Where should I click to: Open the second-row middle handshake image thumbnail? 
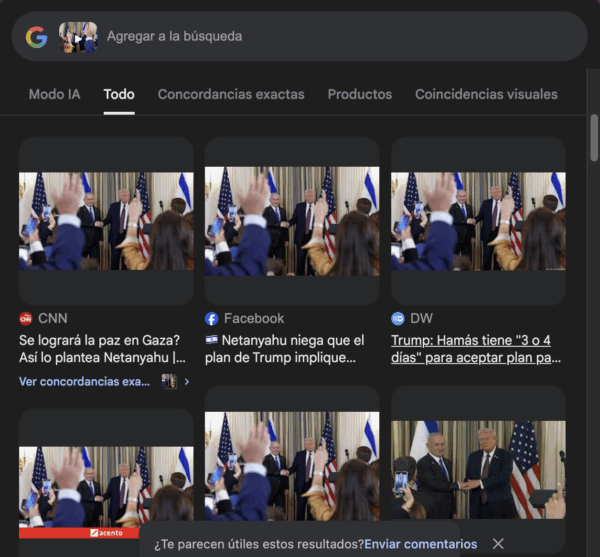tap(292, 466)
